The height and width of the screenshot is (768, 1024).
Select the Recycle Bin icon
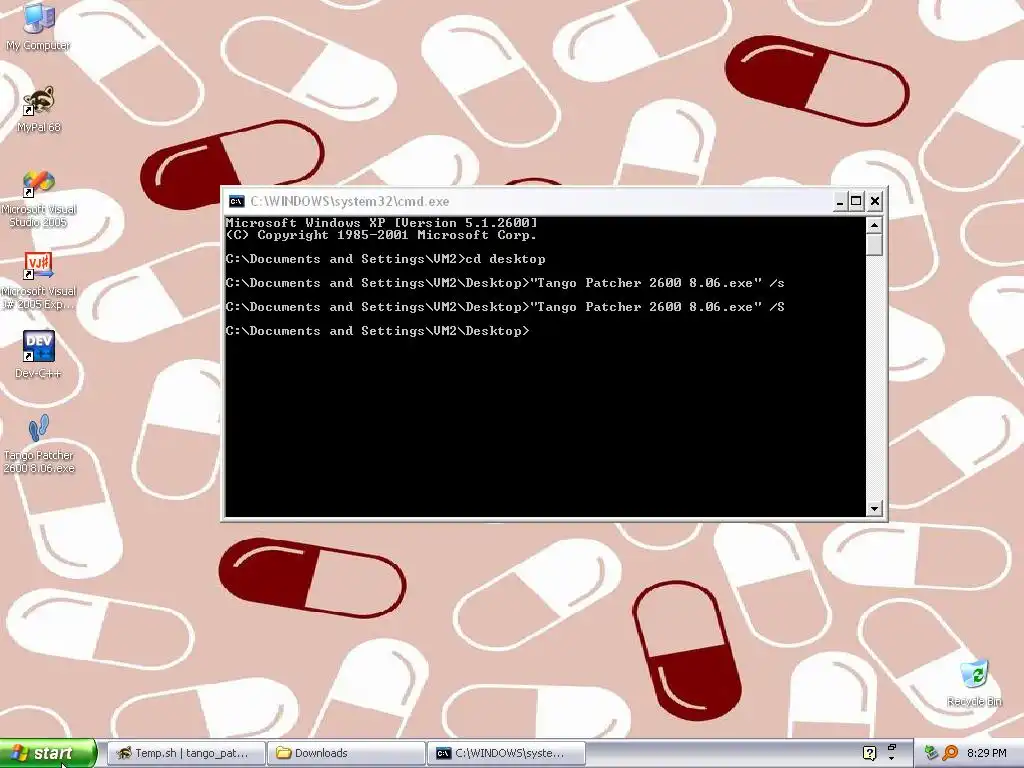coord(974,683)
